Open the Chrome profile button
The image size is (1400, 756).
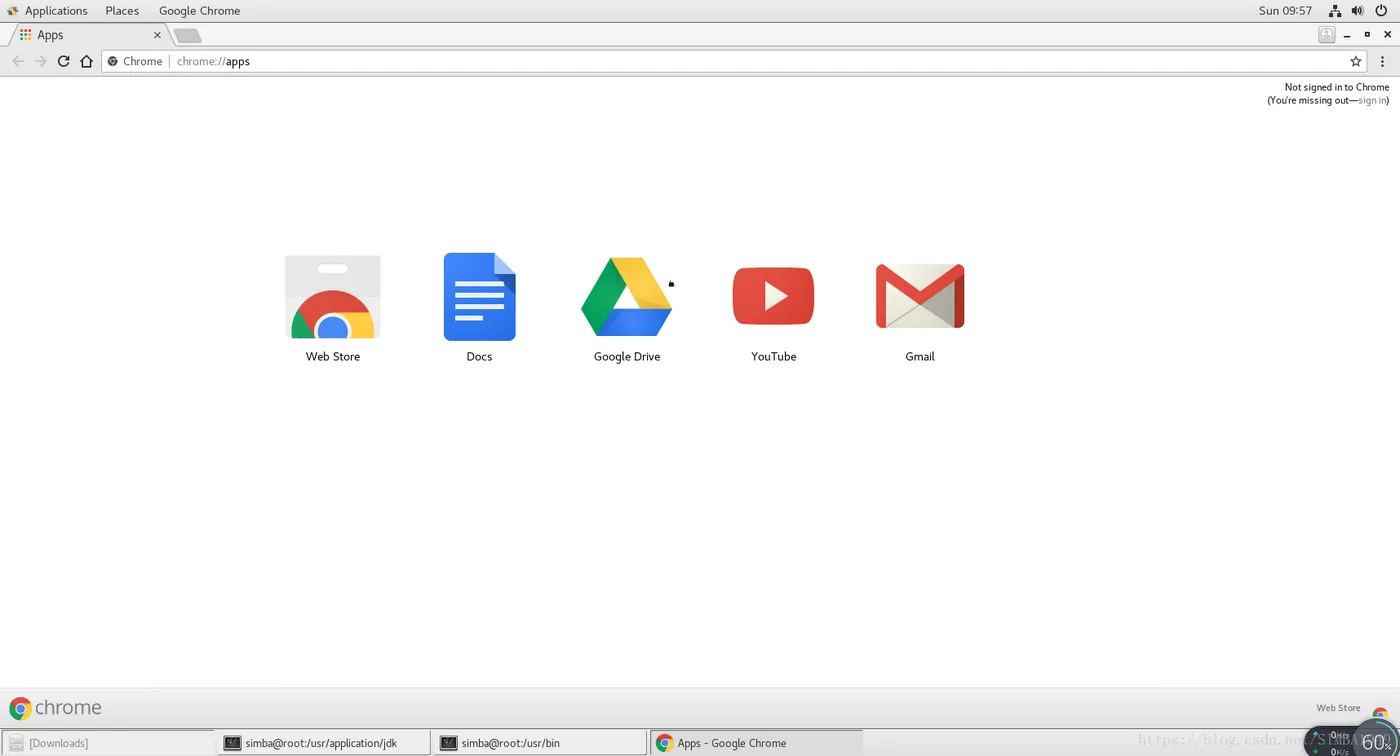[1326, 34]
